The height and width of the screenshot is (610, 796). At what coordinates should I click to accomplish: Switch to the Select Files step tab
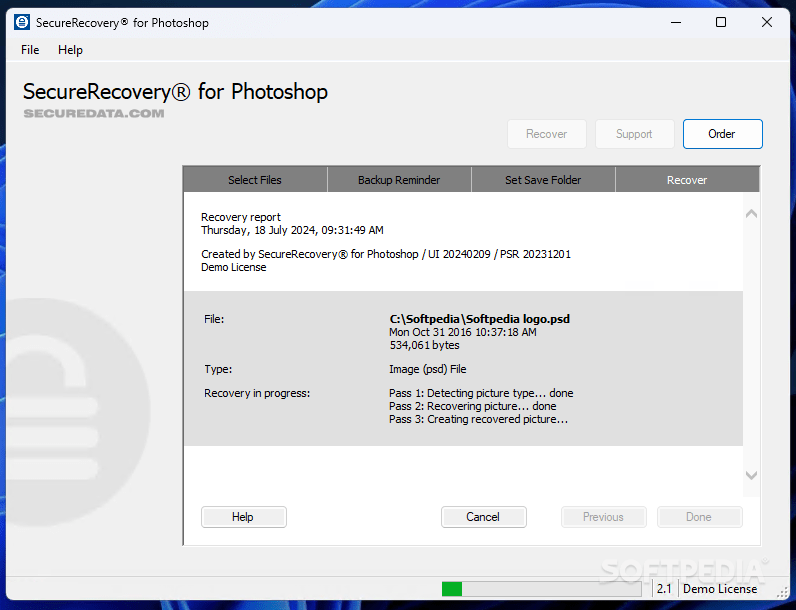click(x=255, y=180)
